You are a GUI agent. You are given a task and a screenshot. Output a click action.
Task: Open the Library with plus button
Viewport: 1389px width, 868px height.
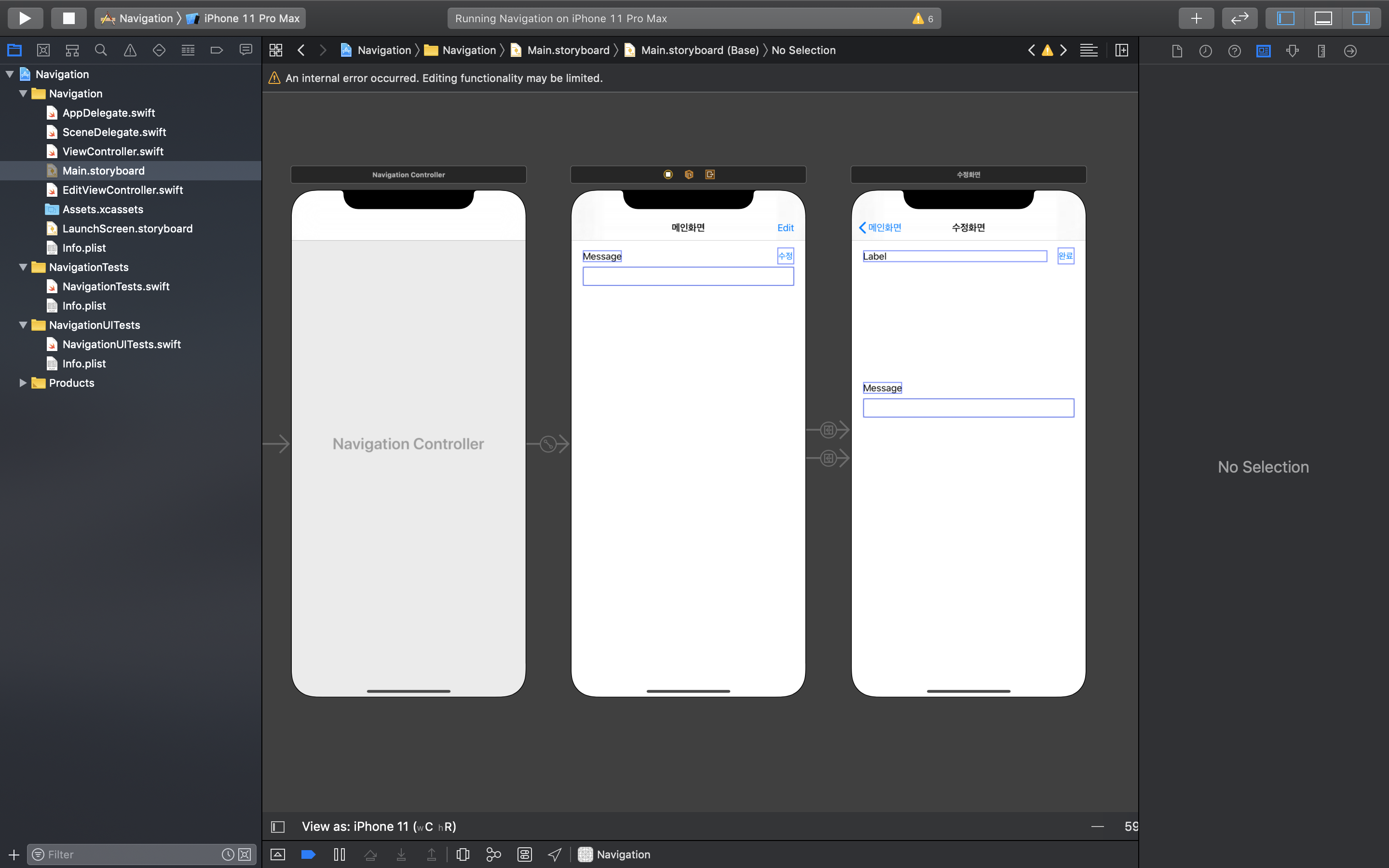pyautogui.click(x=1196, y=18)
